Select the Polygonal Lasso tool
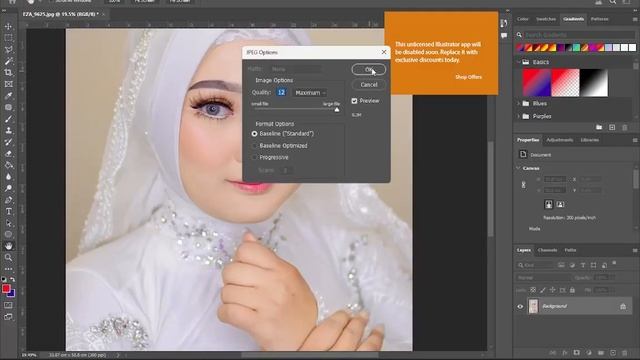This screenshot has height=360, width=640. pos(8,50)
